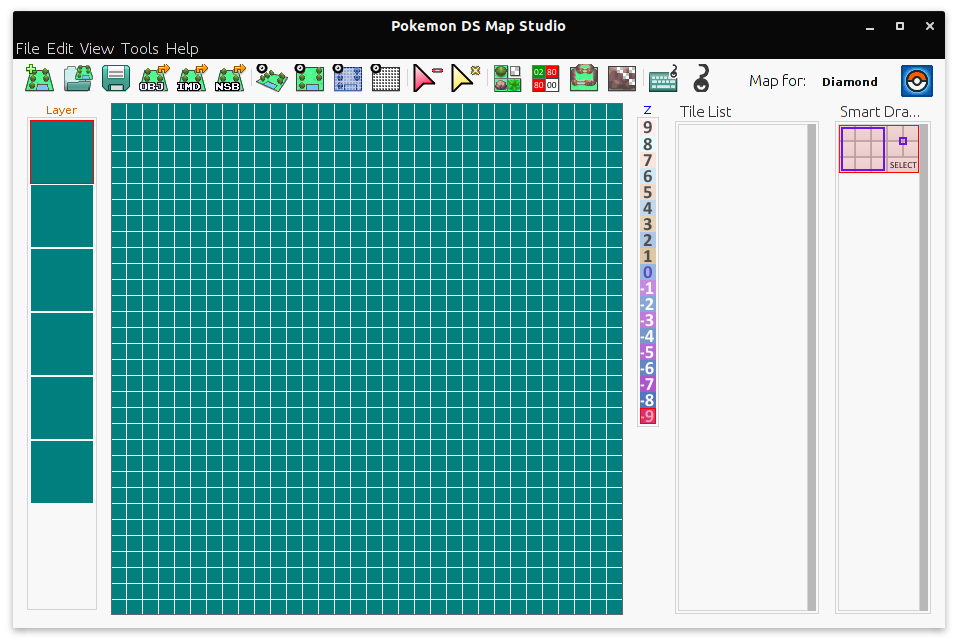Open the Edit menu
Screen dimensions: 958x644
59,48
